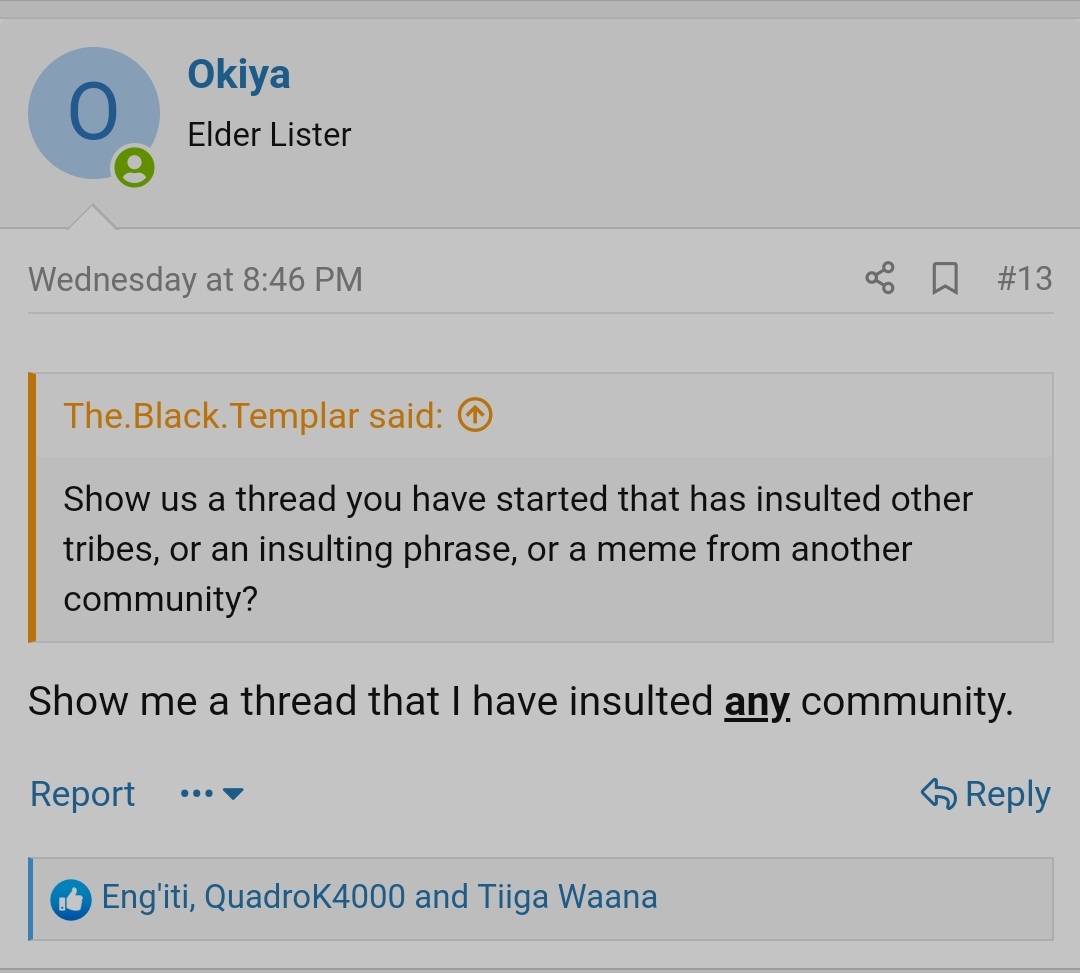Screen dimensions: 1080x973
Task: Click the share icon on the post
Action: (x=880, y=278)
